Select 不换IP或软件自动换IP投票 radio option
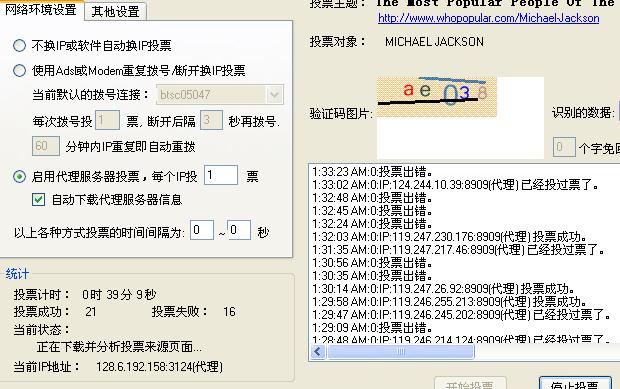Image resolution: width=620 pixels, height=389 pixels. pos(19,46)
